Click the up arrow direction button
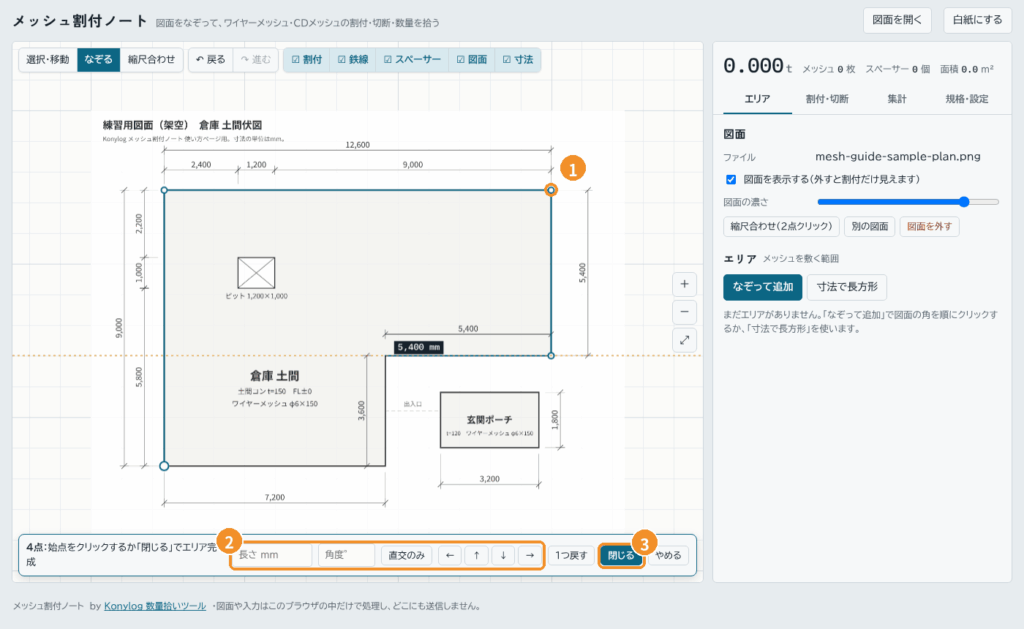 477,555
